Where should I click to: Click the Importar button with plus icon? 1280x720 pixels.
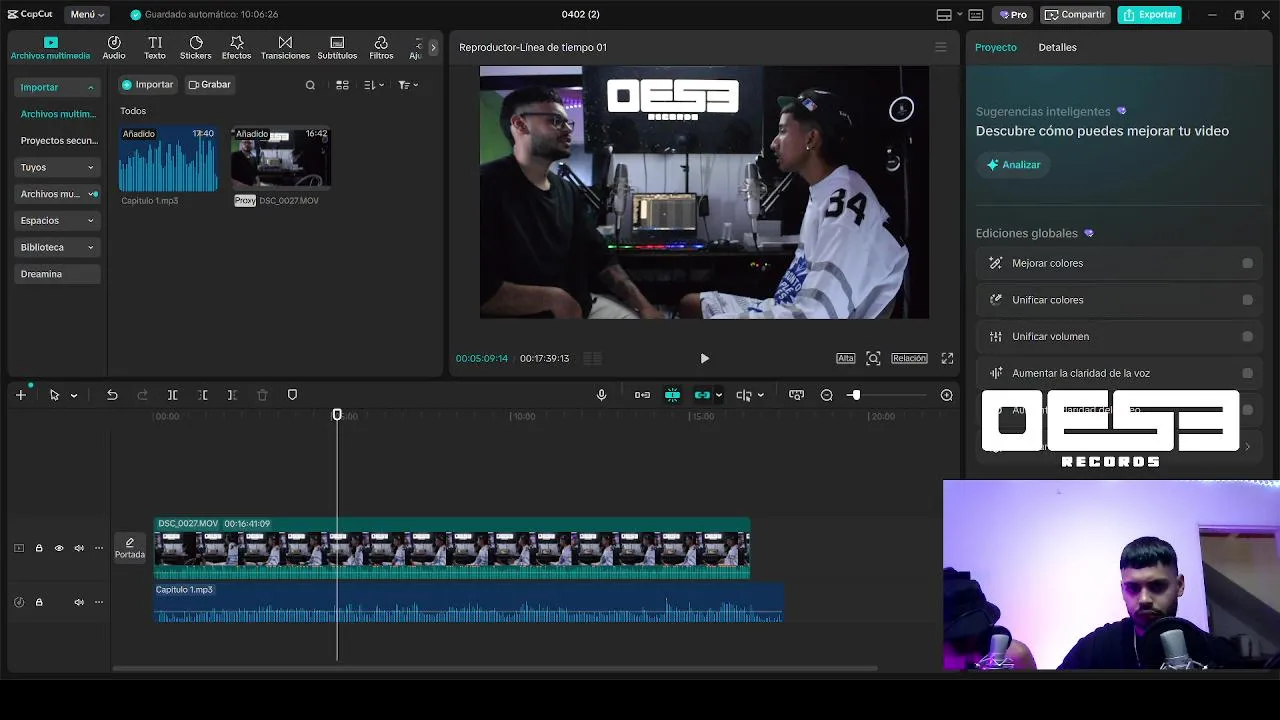(x=148, y=84)
